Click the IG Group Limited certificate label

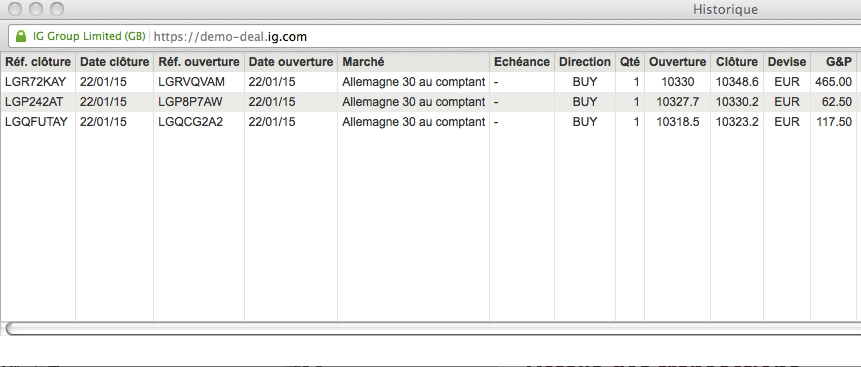click(x=89, y=36)
